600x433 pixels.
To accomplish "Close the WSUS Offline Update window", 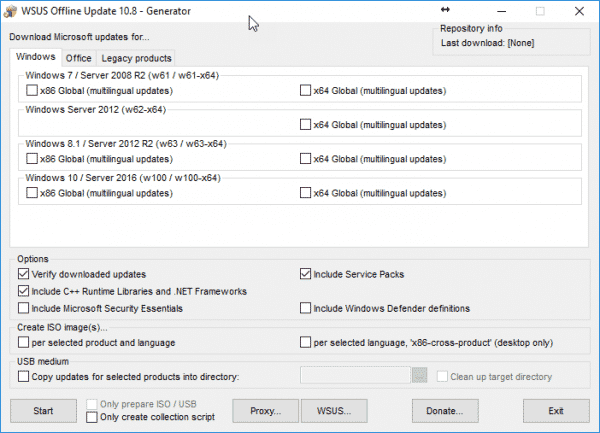I will point(579,11).
